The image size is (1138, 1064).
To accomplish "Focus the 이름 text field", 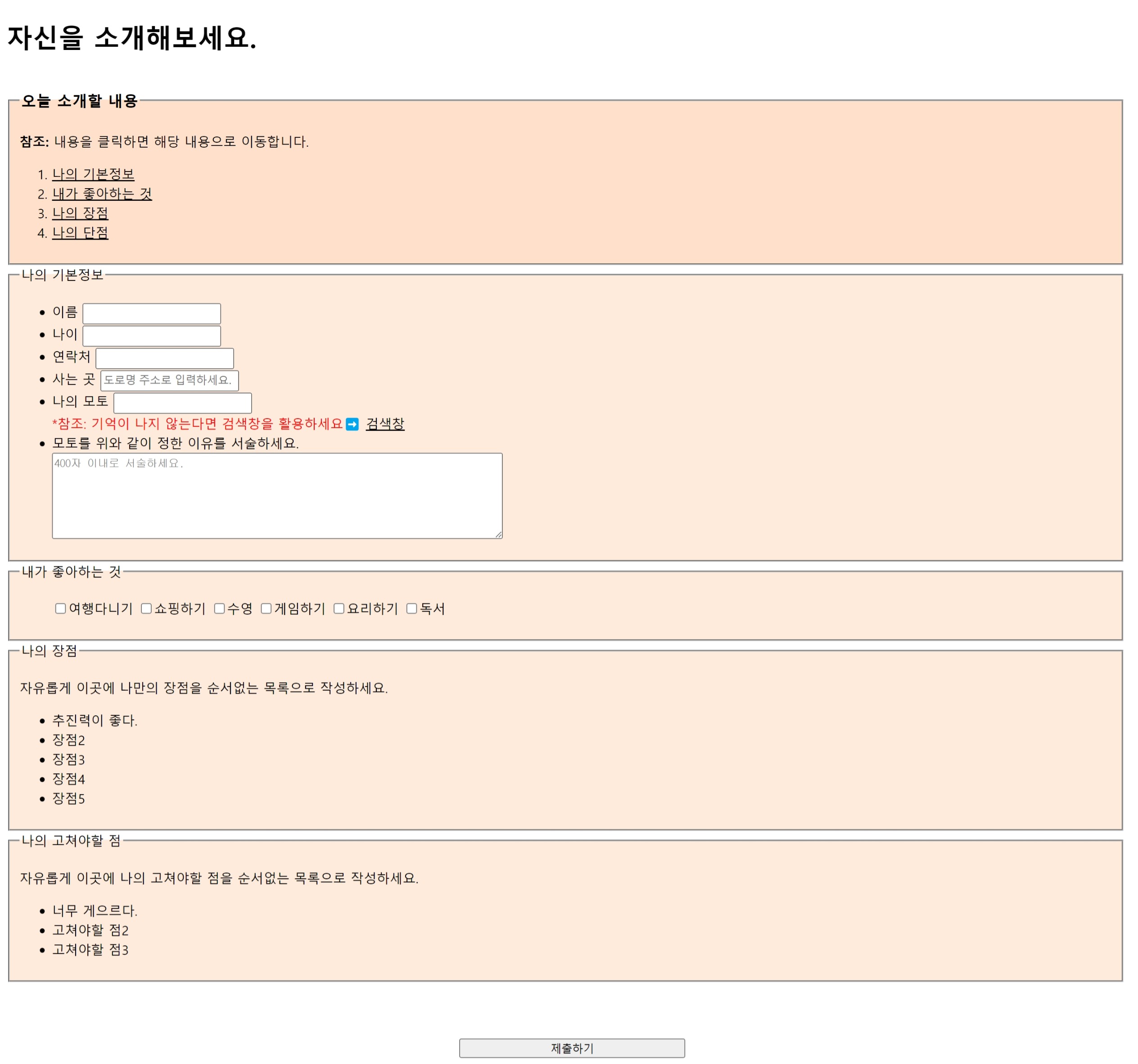I will pyautogui.click(x=152, y=314).
